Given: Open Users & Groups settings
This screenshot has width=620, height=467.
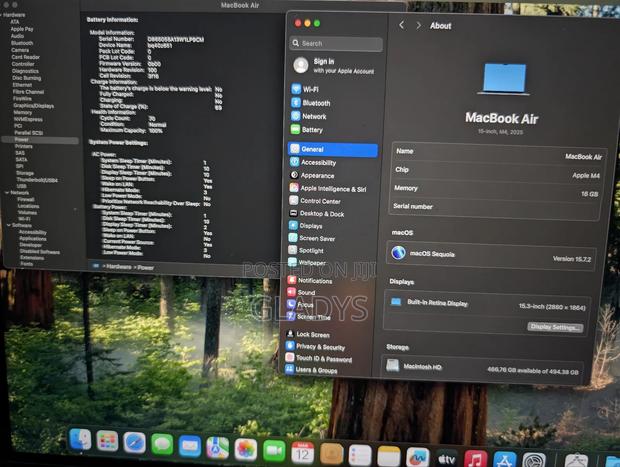Looking at the screenshot, I should click(x=311, y=370).
